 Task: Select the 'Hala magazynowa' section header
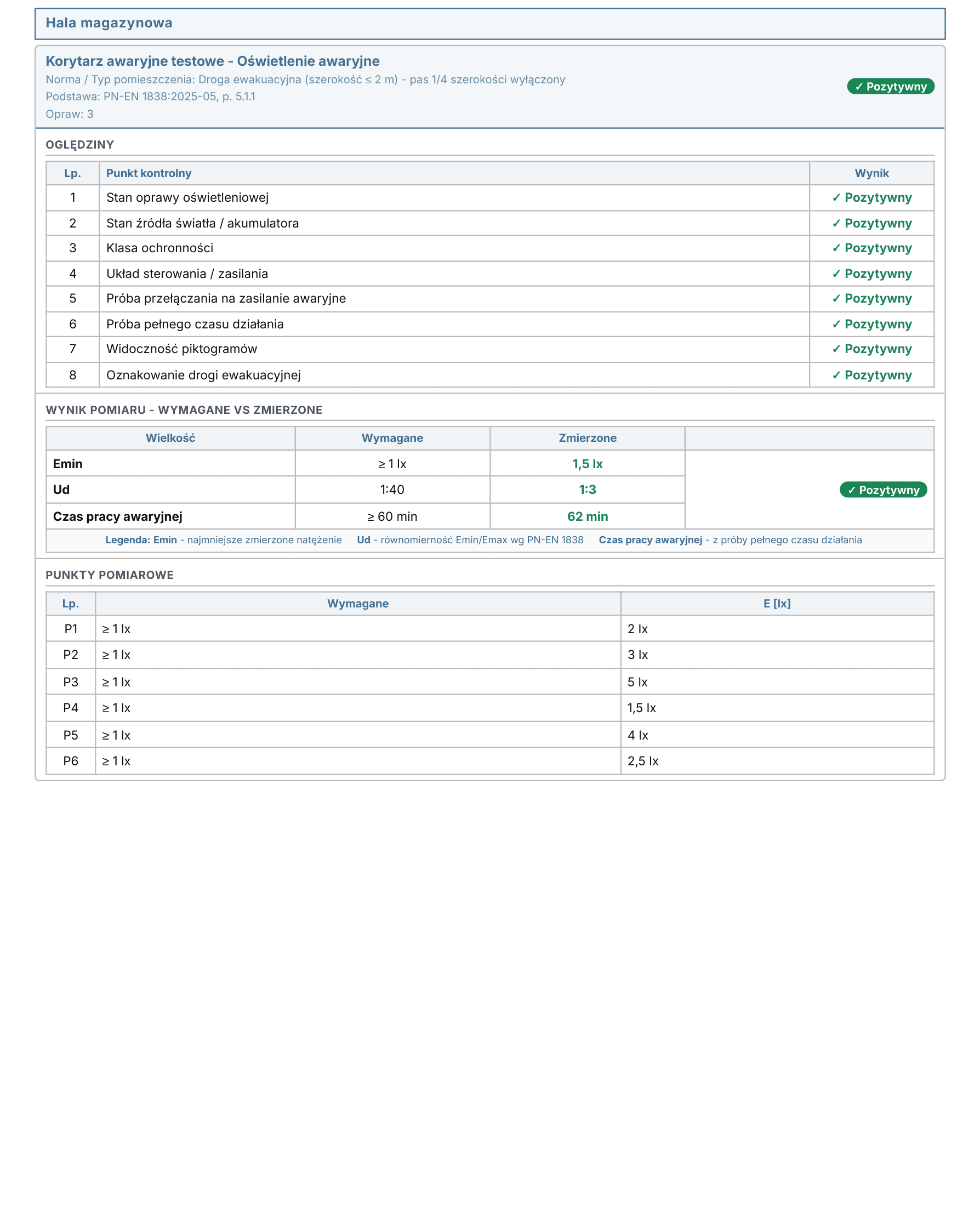(489, 24)
